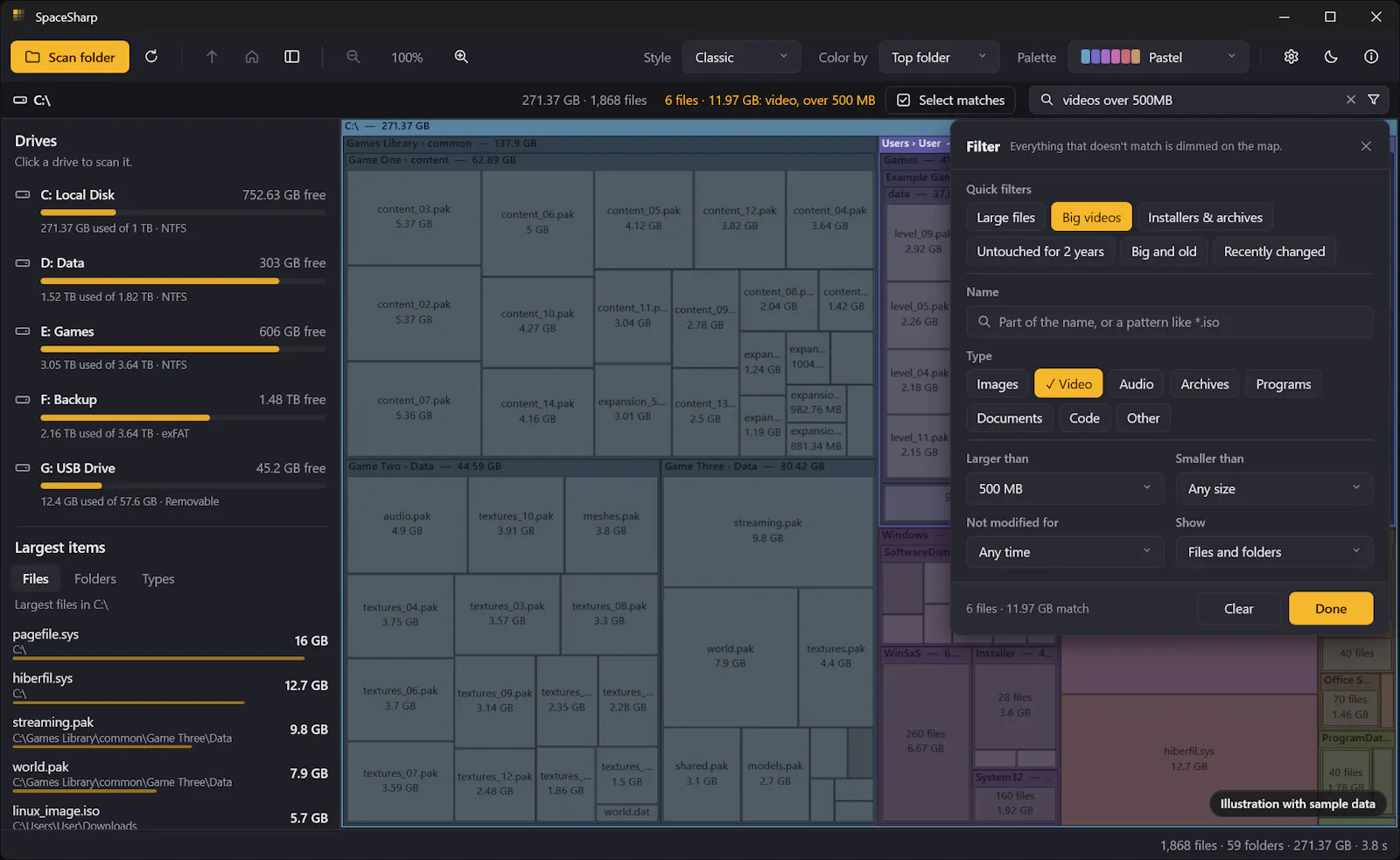1400x860 pixels.
Task: Open settings gear icon
Action: 1291,57
